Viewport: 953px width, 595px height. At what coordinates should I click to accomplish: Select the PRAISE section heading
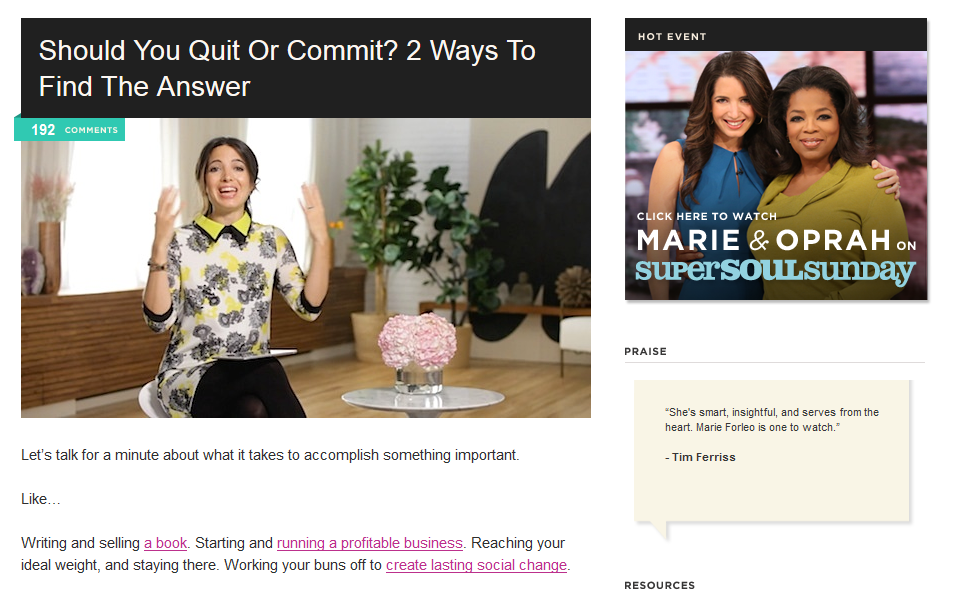(645, 351)
